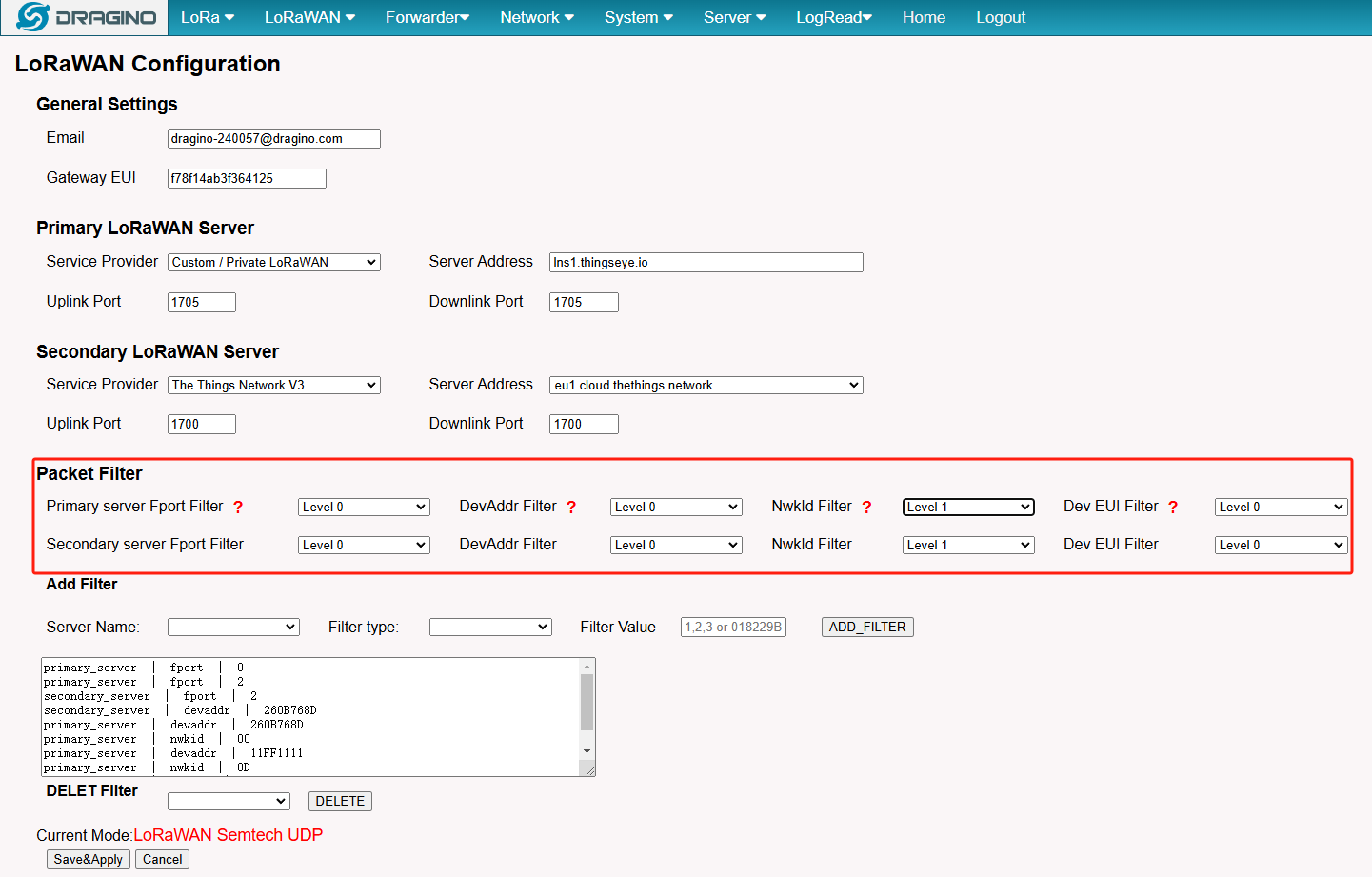This screenshot has height=877, width=1372.
Task: Open the Server Name dropdown
Action: (233, 627)
